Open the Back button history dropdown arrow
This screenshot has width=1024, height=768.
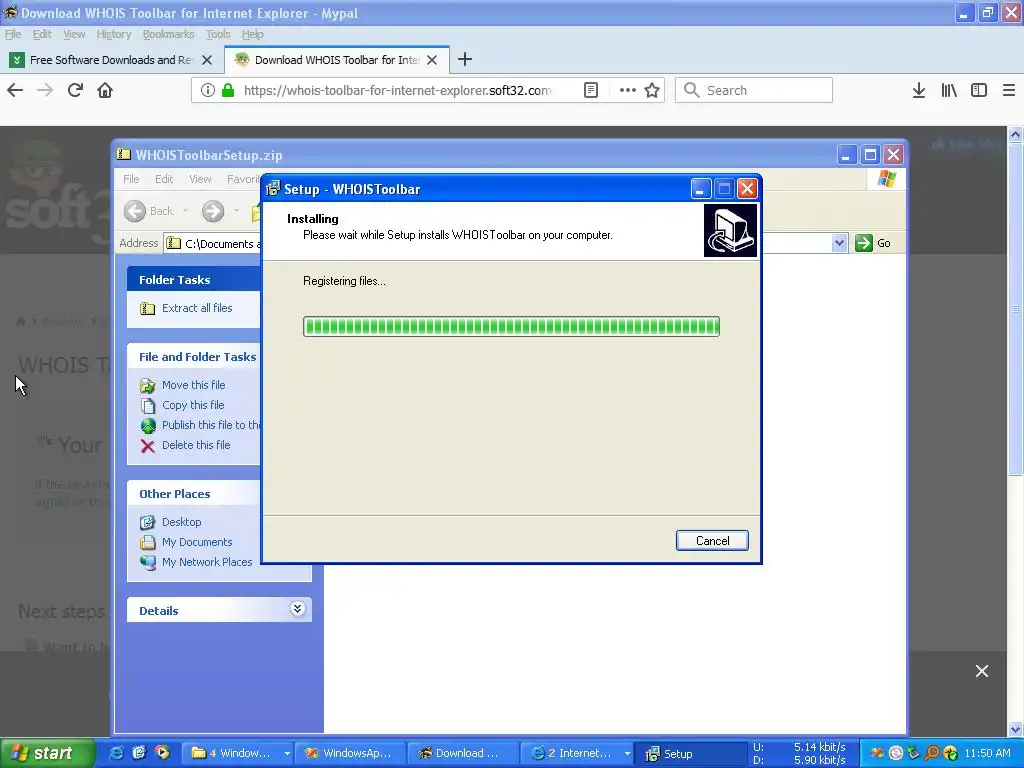[x=185, y=211]
